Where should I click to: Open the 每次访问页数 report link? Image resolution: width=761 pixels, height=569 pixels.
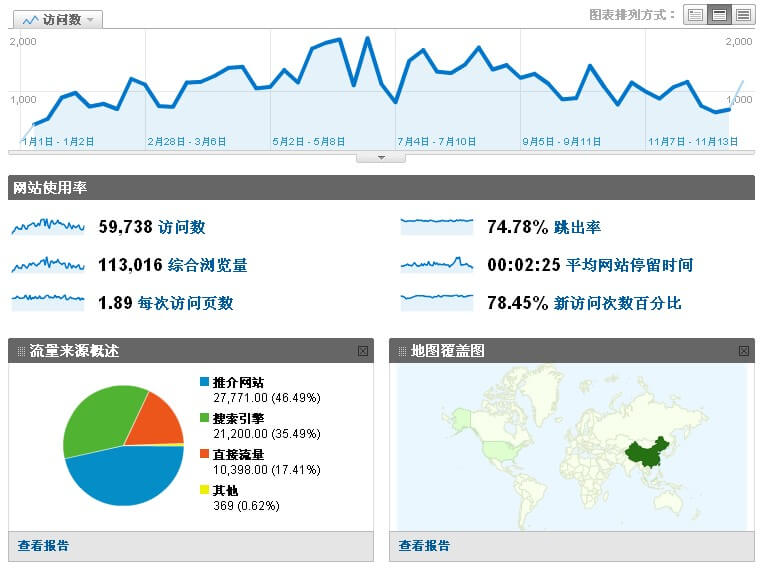click(185, 303)
